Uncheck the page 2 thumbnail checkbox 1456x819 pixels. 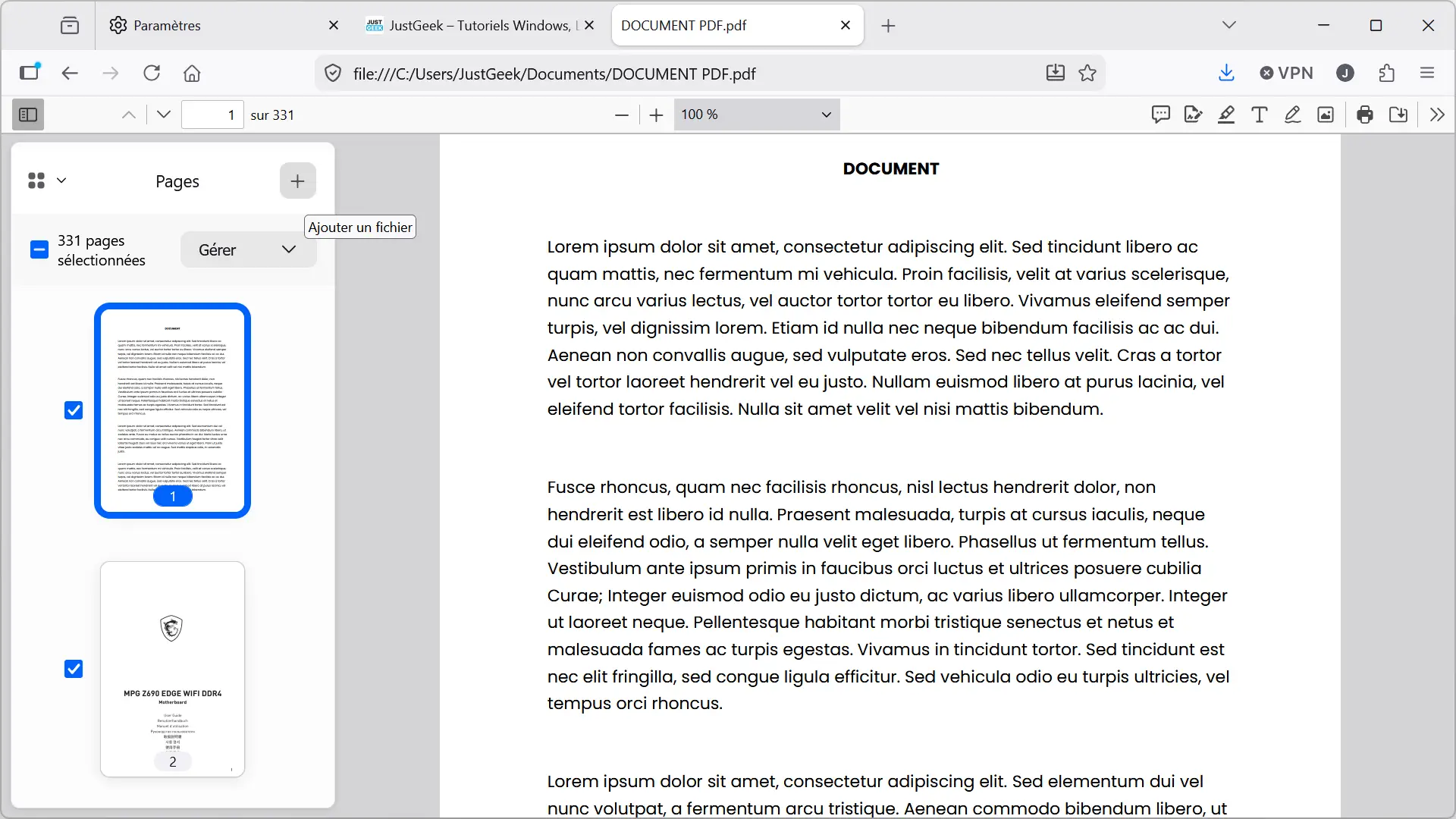pos(74,669)
